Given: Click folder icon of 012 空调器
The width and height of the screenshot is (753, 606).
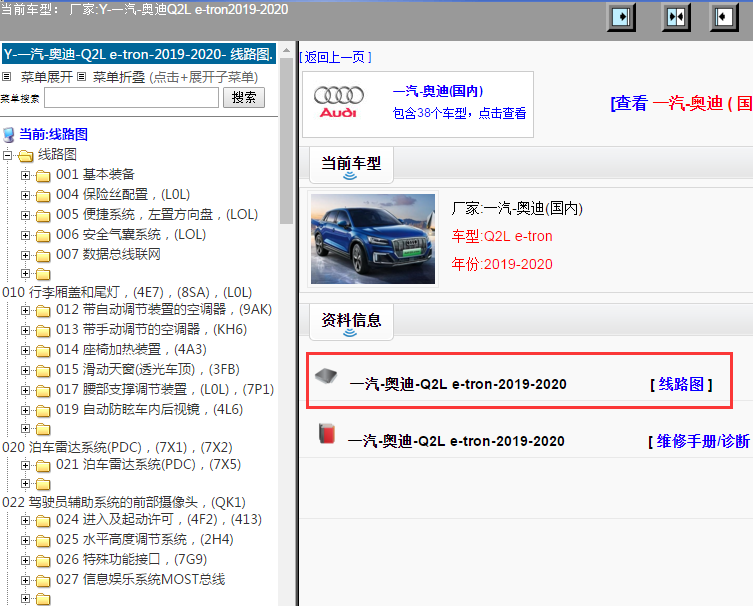Looking at the screenshot, I should pyautogui.click(x=43, y=311).
